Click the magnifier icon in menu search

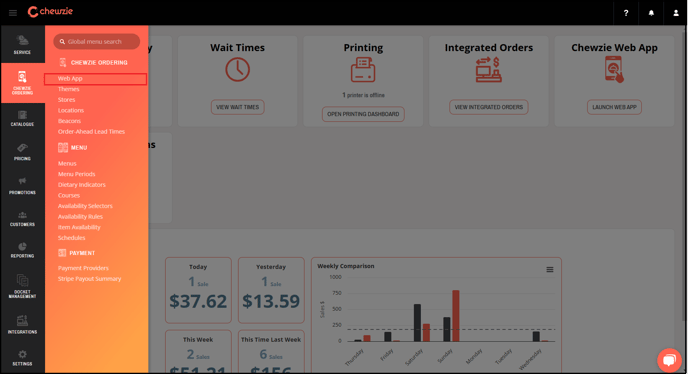pos(62,42)
